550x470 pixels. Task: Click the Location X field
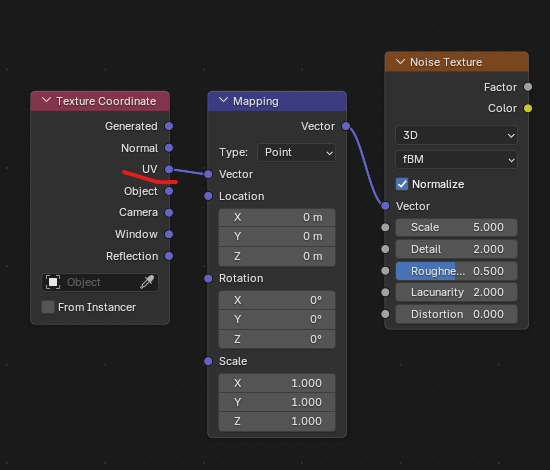[x=277, y=217]
